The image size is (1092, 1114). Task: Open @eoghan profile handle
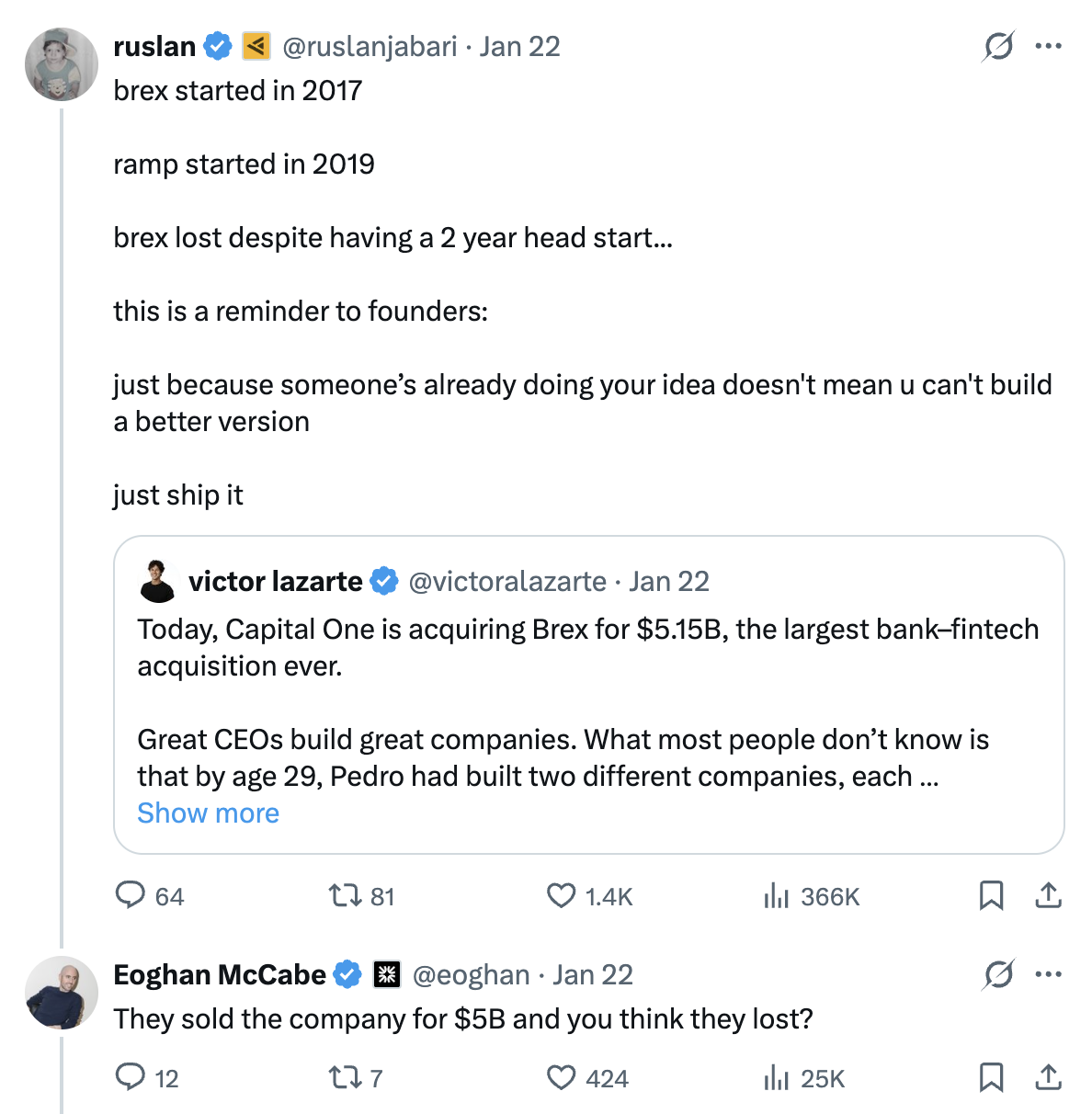(x=472, y=974)
